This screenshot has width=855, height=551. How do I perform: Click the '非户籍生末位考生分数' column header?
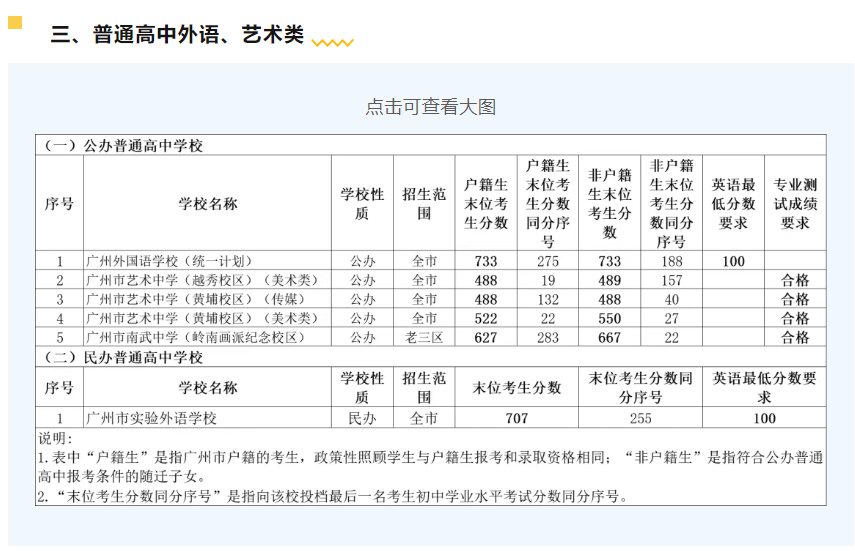click(x=609, y=203)
